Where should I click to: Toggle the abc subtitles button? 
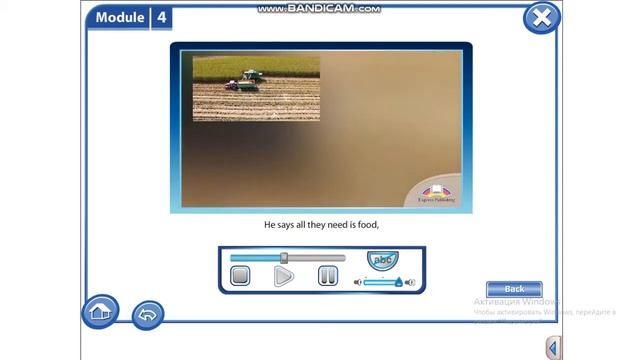pos(382,260)
